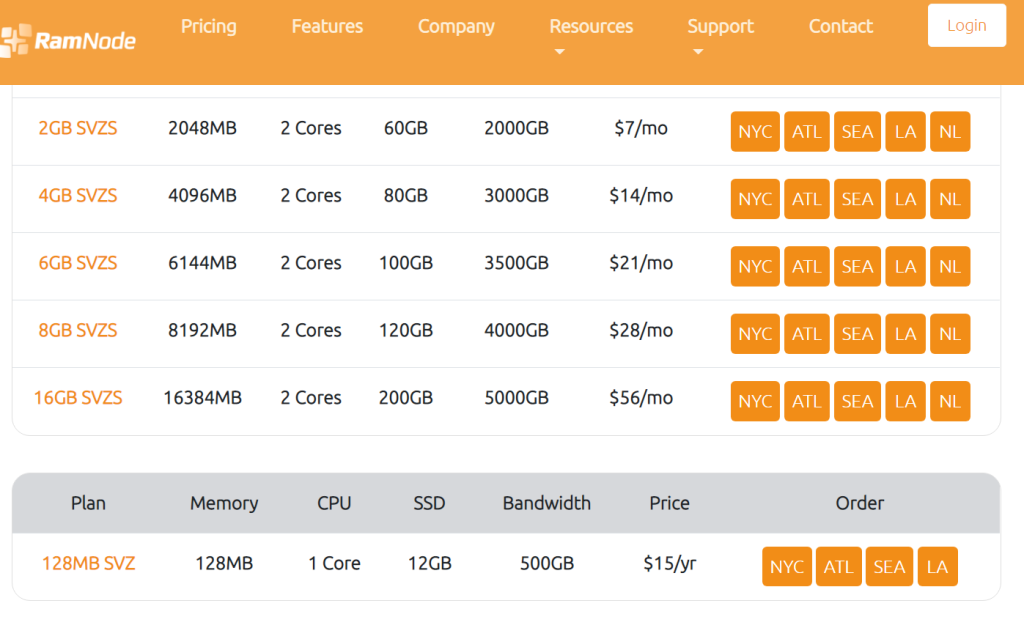Viewport: 1024px width, 628px height.
Task: Open the 2GB SVZS plan link
Action: coord(78,128)
